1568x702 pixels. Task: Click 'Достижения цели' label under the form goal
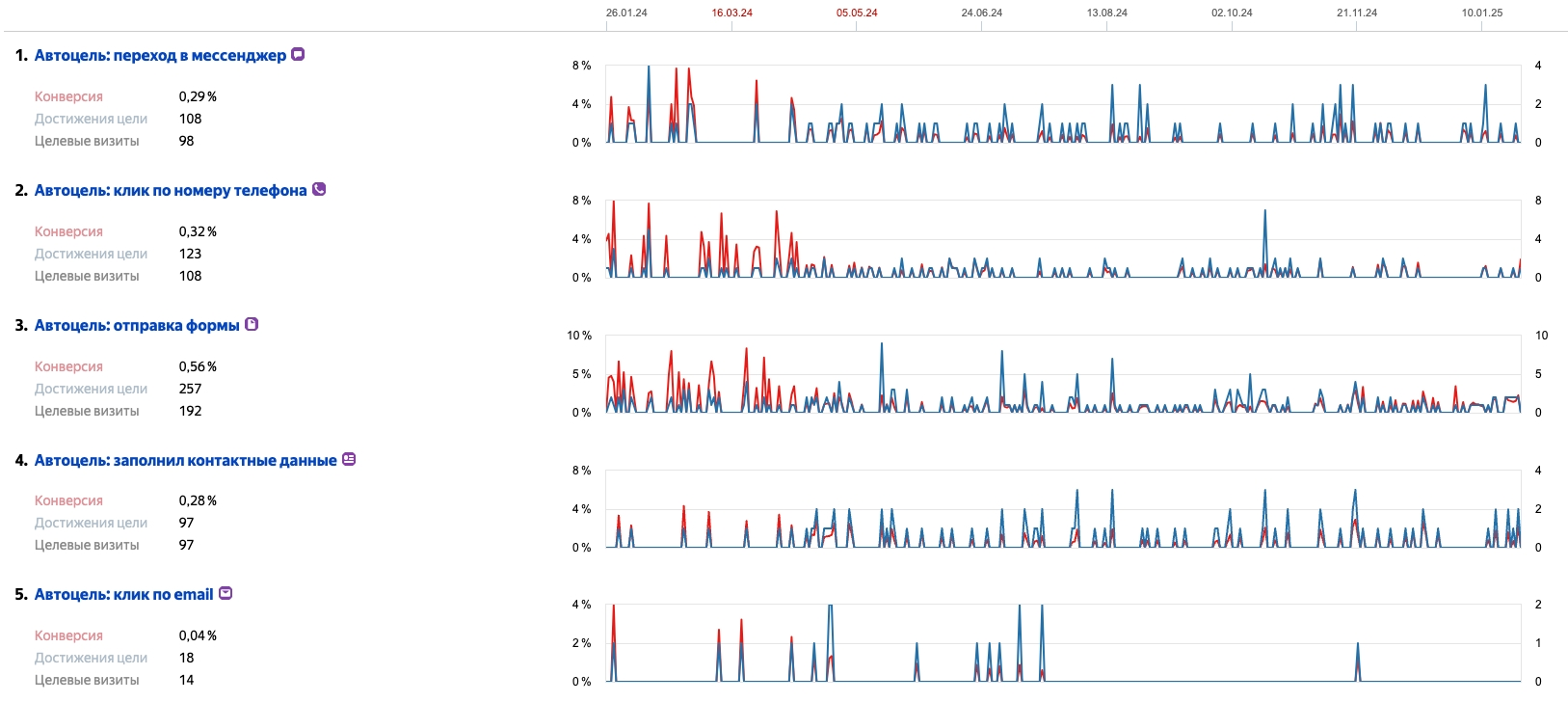[x=91, y=389]
